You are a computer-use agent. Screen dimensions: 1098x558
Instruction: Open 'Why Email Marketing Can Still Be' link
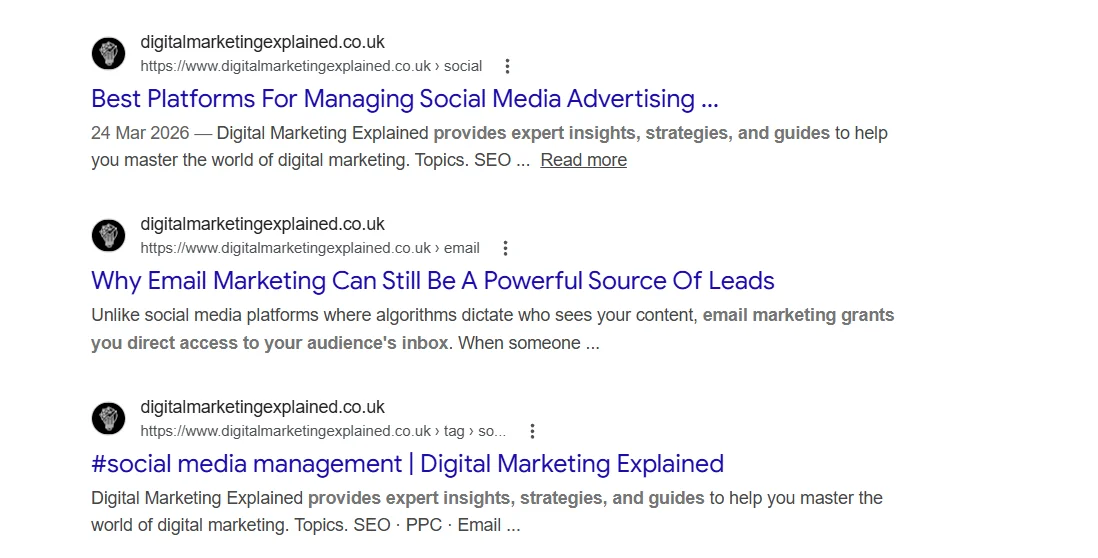pyautogui.click(x=432, y=281)
